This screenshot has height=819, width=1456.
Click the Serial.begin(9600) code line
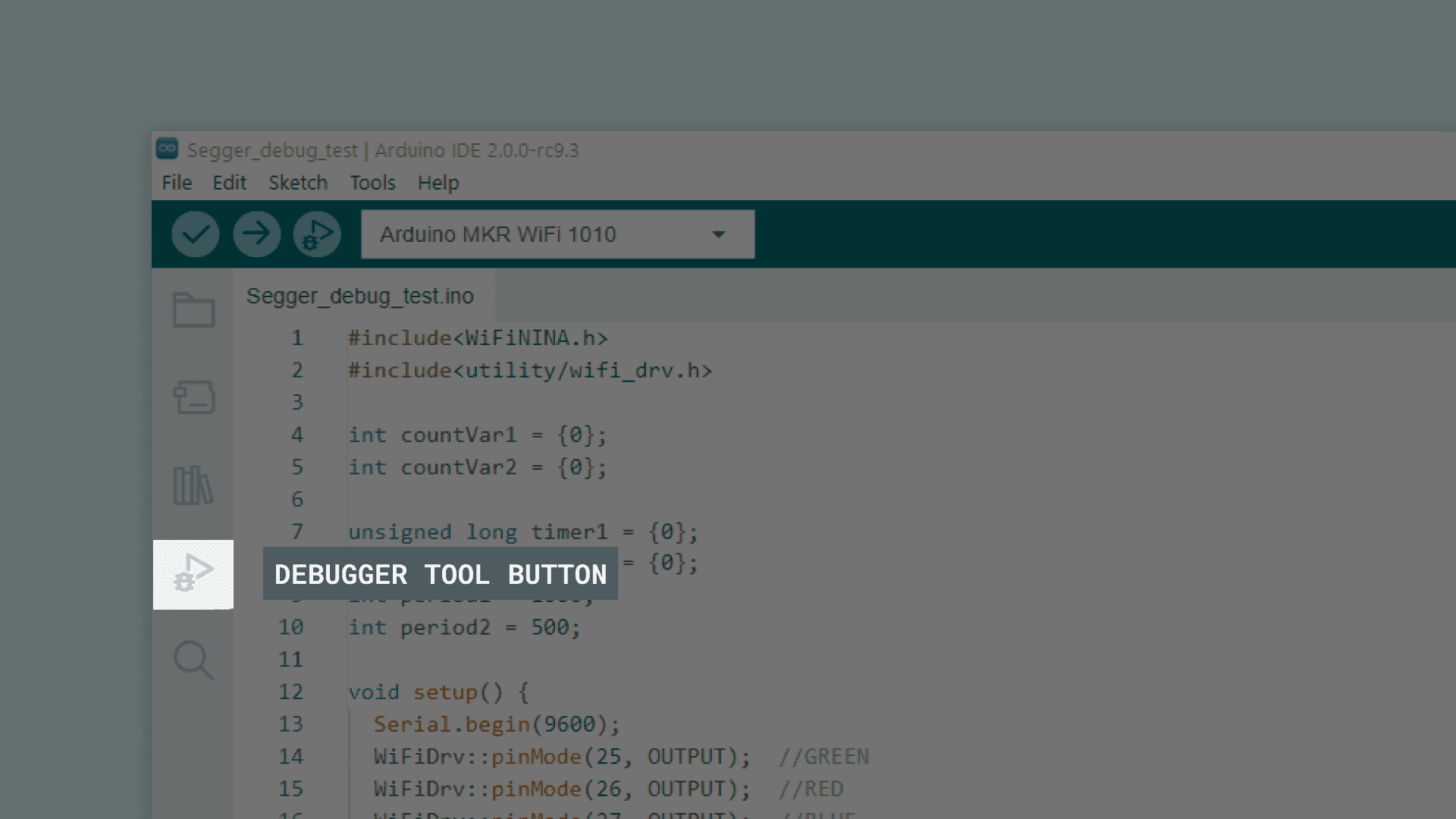tap(497, 724)
